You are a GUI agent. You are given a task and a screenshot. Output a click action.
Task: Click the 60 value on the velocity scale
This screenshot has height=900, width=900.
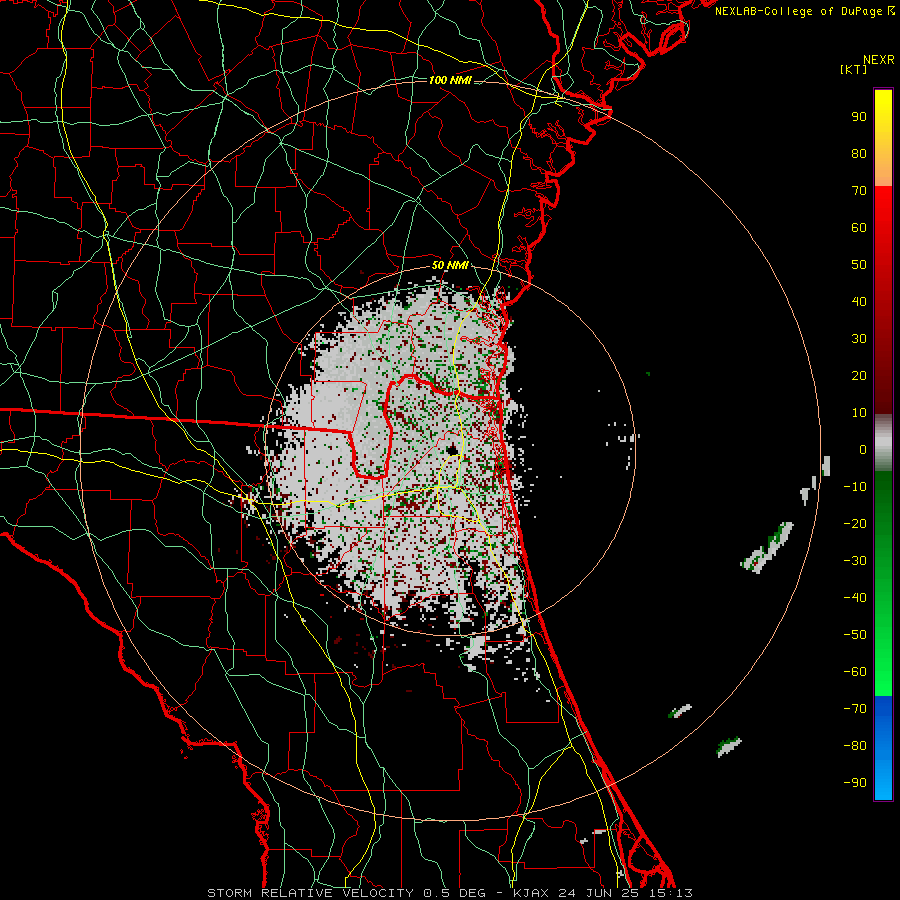pos(859,228)
